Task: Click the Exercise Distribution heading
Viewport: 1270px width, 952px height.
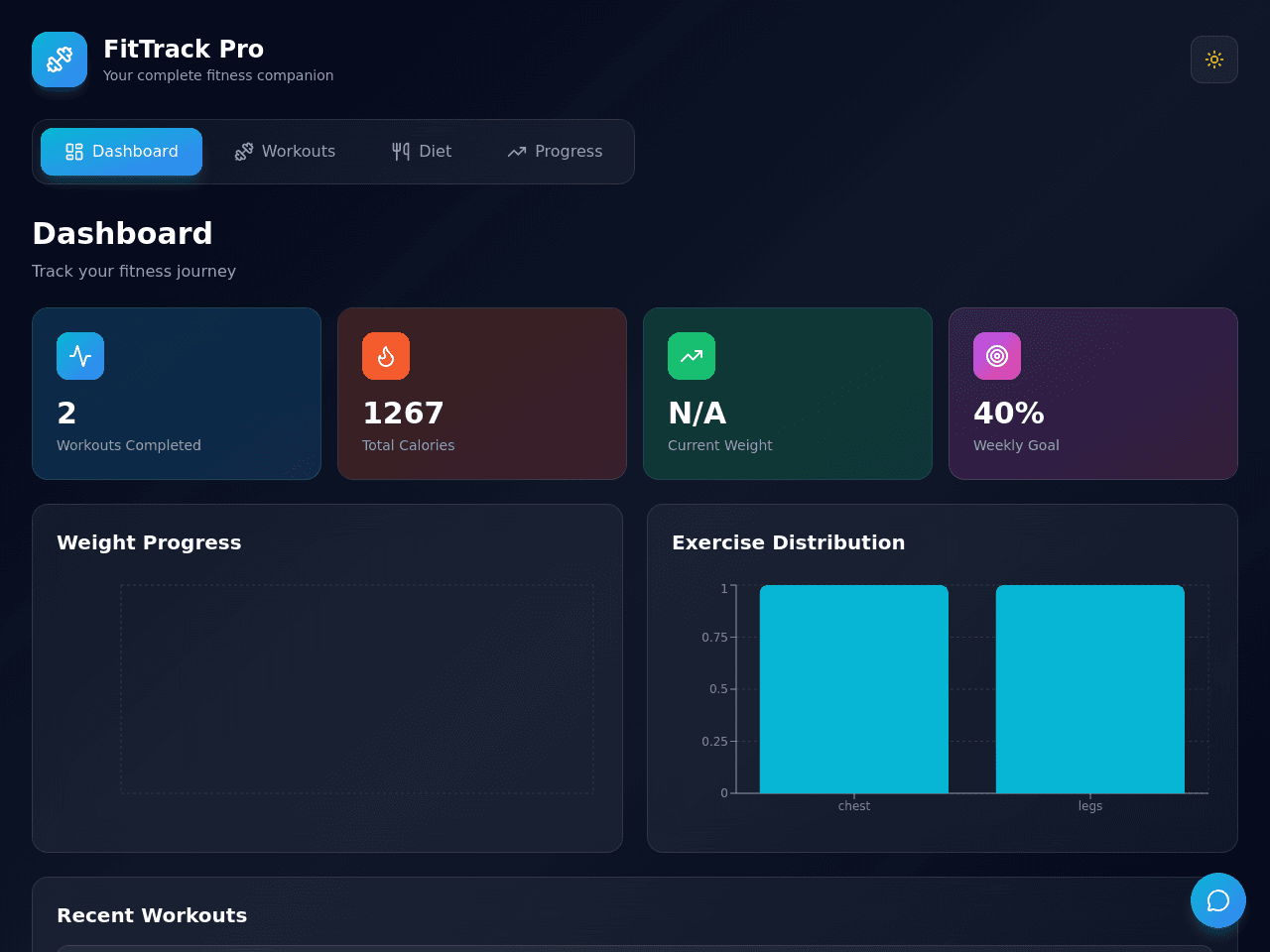Action: (789, 542)
